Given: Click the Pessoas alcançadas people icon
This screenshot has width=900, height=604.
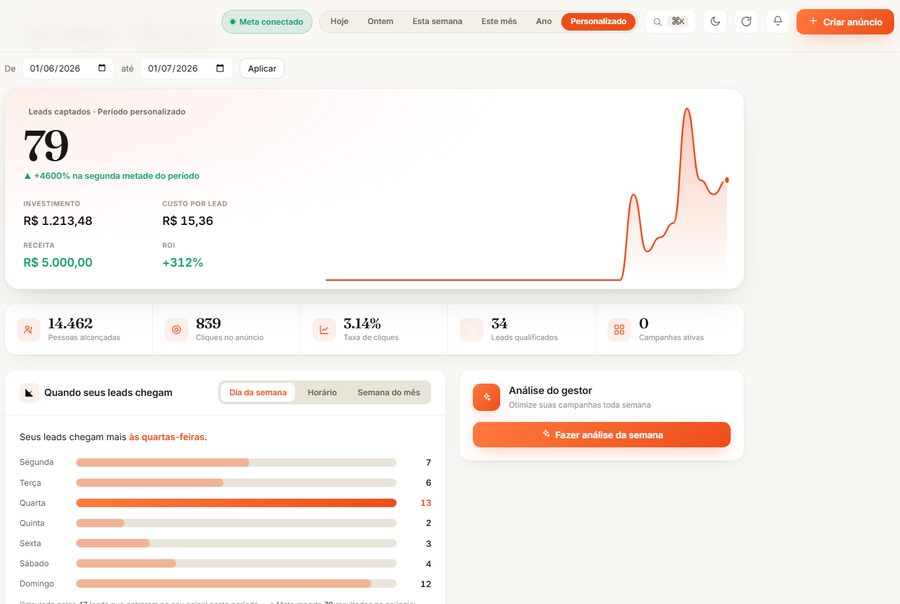Looking at the screenshot, I should (29, 330).
